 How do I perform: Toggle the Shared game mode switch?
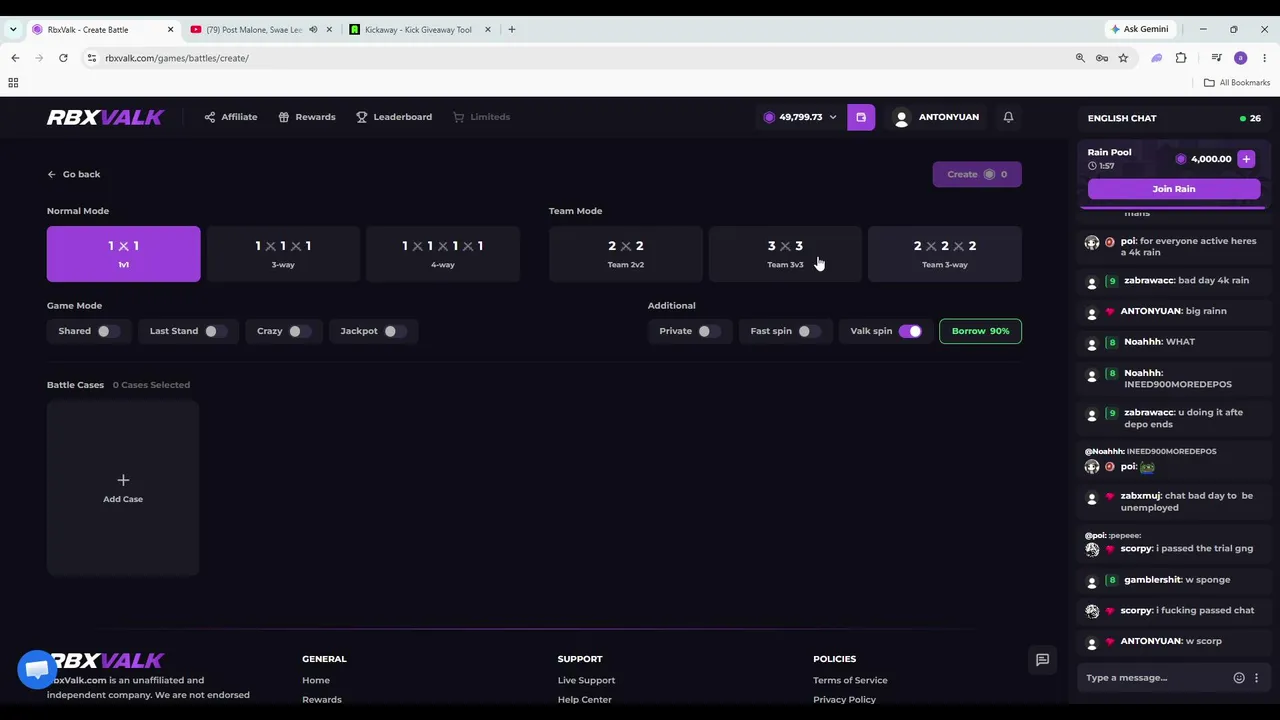pyautogui.click(x=108, y=331)
